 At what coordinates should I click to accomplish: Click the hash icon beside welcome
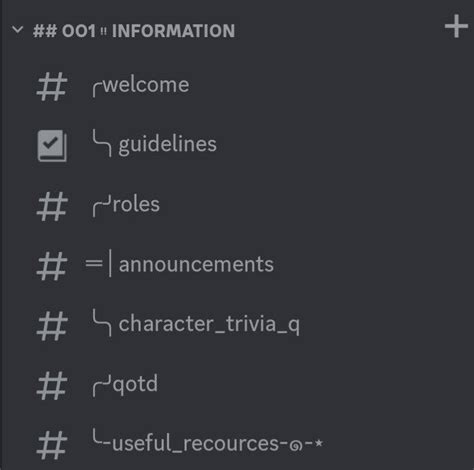coord(52,87)
